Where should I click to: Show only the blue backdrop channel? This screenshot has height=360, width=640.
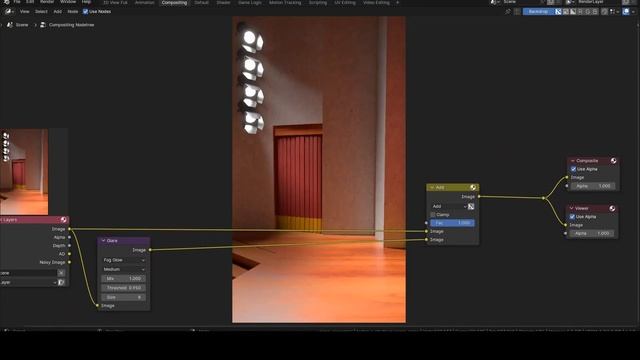(x=595, y=11)
